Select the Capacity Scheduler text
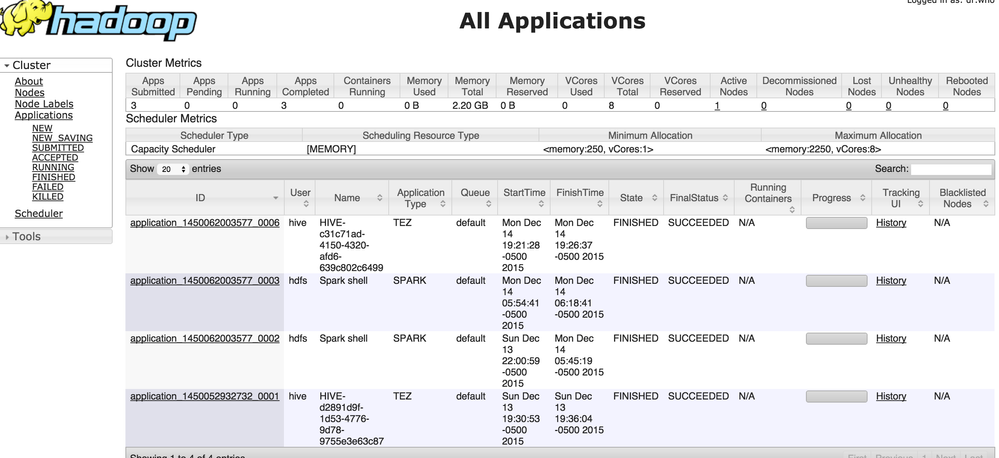999x458 pixels. 173,149
